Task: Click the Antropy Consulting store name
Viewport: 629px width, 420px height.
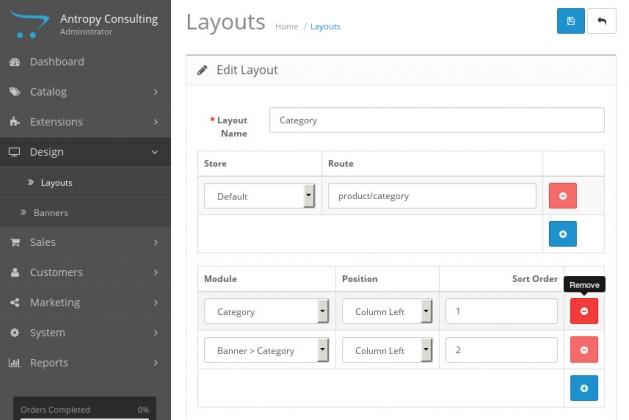Action: (x=109, y=19)
